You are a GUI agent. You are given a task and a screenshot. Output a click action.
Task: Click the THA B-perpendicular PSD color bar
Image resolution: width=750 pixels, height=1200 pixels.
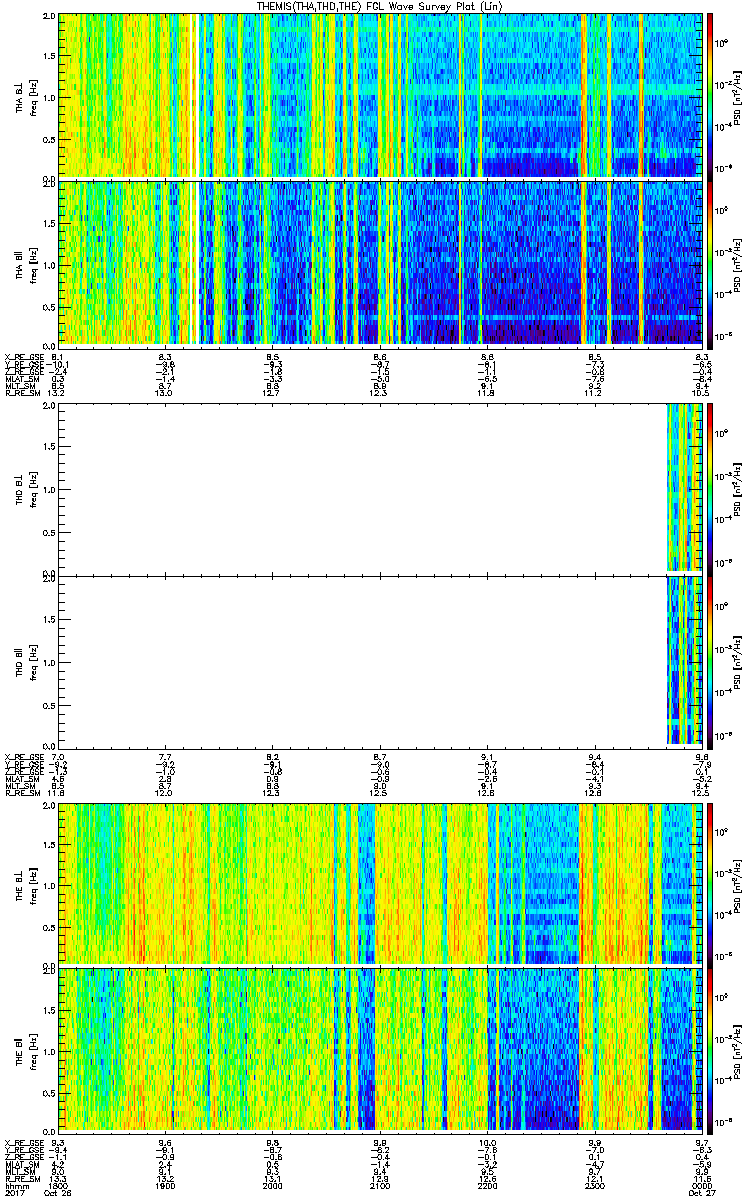point(711,95)
